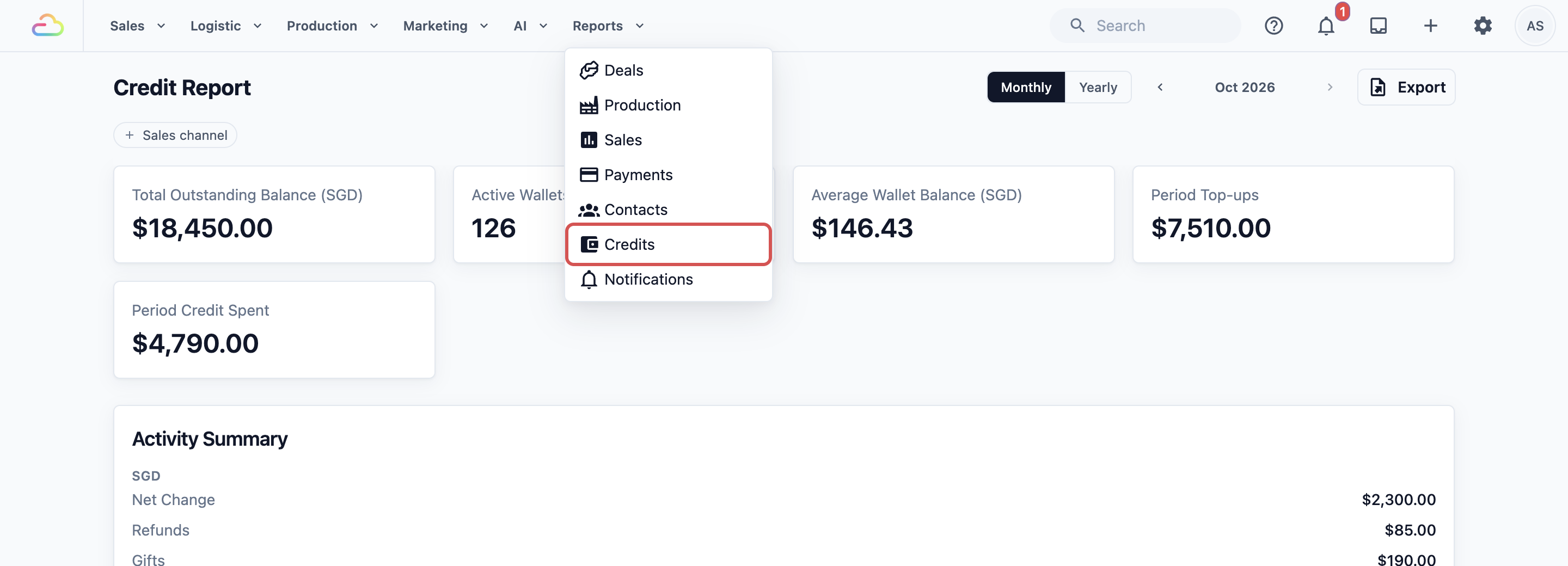Screen dimensions: 1568x566
Task: Click the Credits wallet icon
Action: (589, 245)
